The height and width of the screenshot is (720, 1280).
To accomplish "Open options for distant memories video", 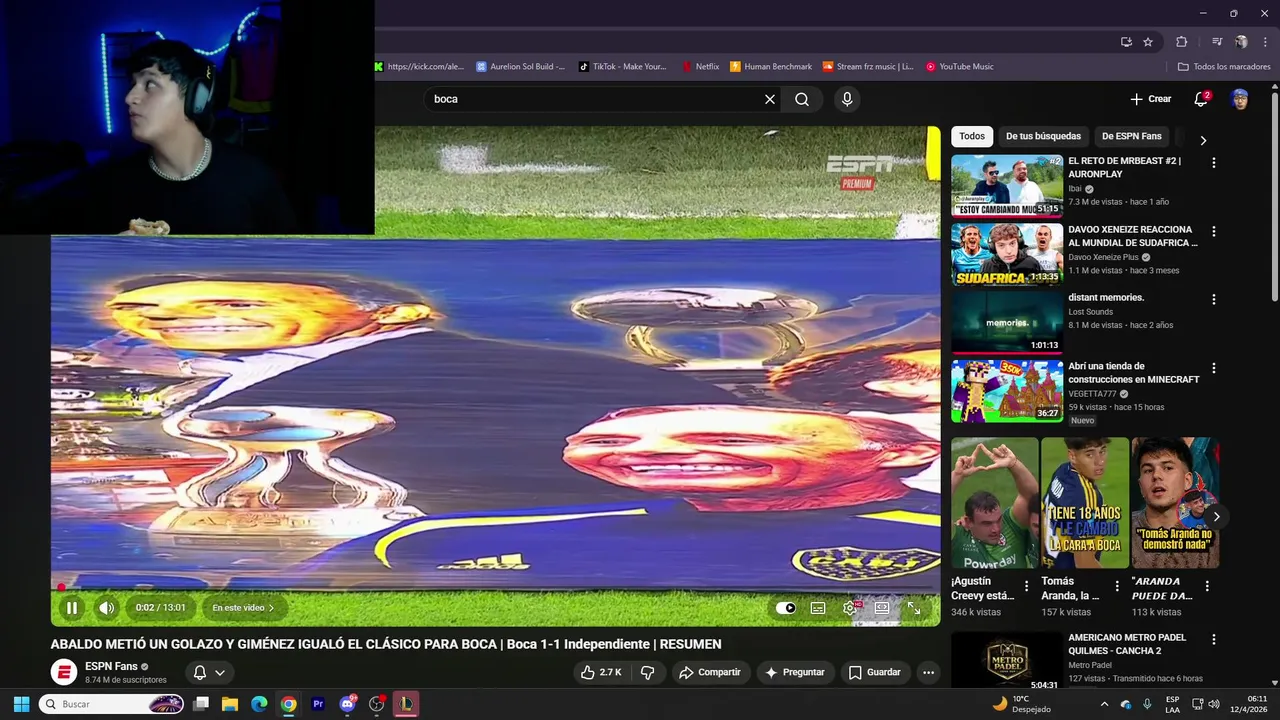I will (1214, 299).
